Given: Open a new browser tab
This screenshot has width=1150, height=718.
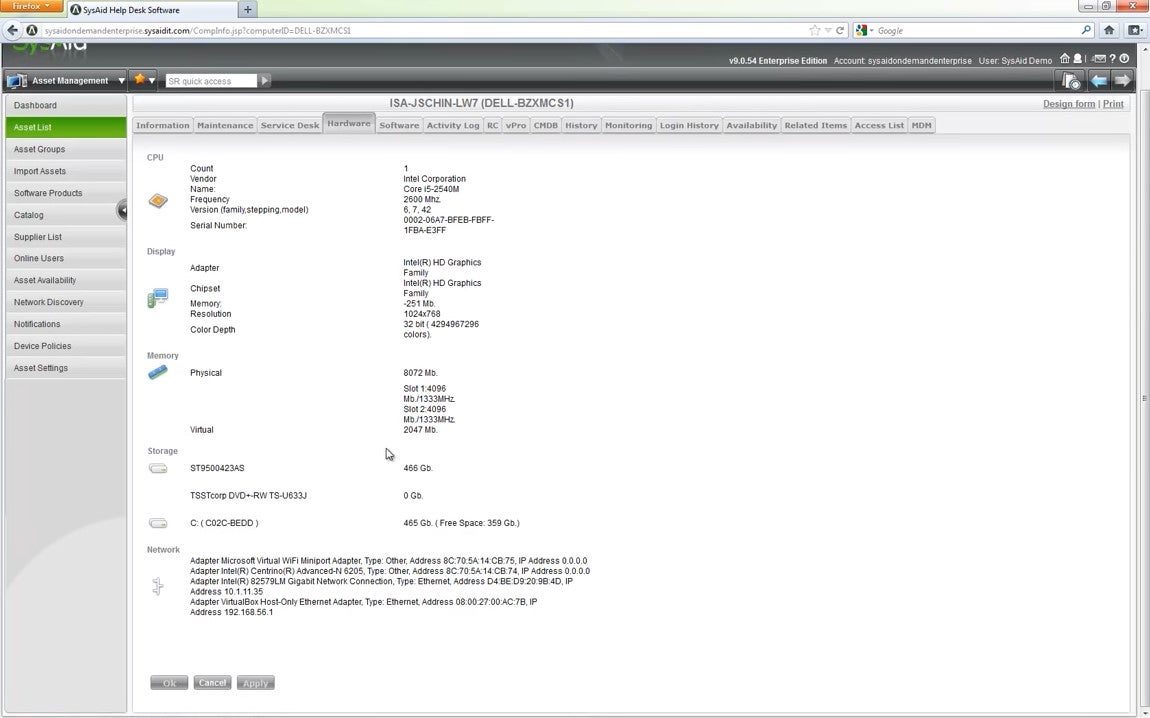Looking at the screenshot, I should pos(247,10).
